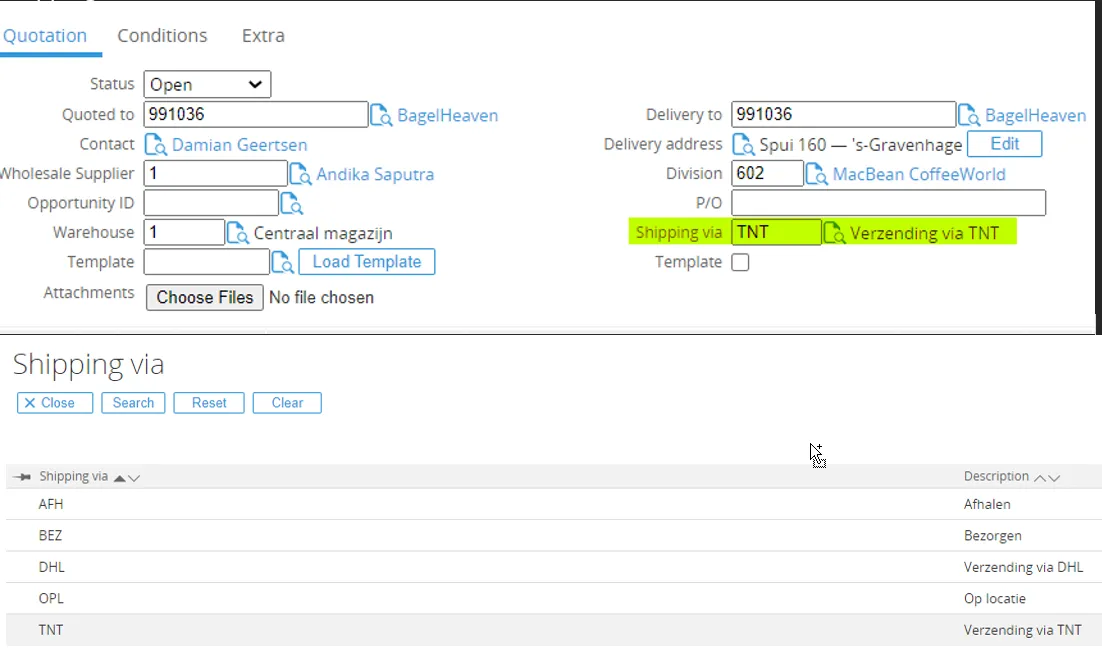Viewport: 1102px width, 650px height.
Task: Click Search in the Shipping via dialog
Action: tap(132, 403)
